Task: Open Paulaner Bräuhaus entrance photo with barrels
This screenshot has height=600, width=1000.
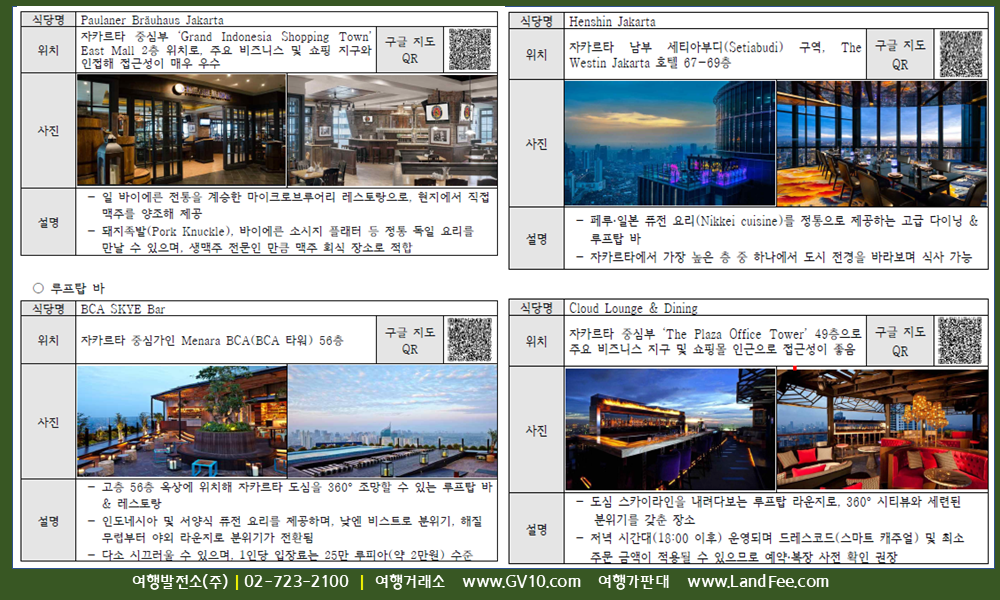Action: click(181, 130)
